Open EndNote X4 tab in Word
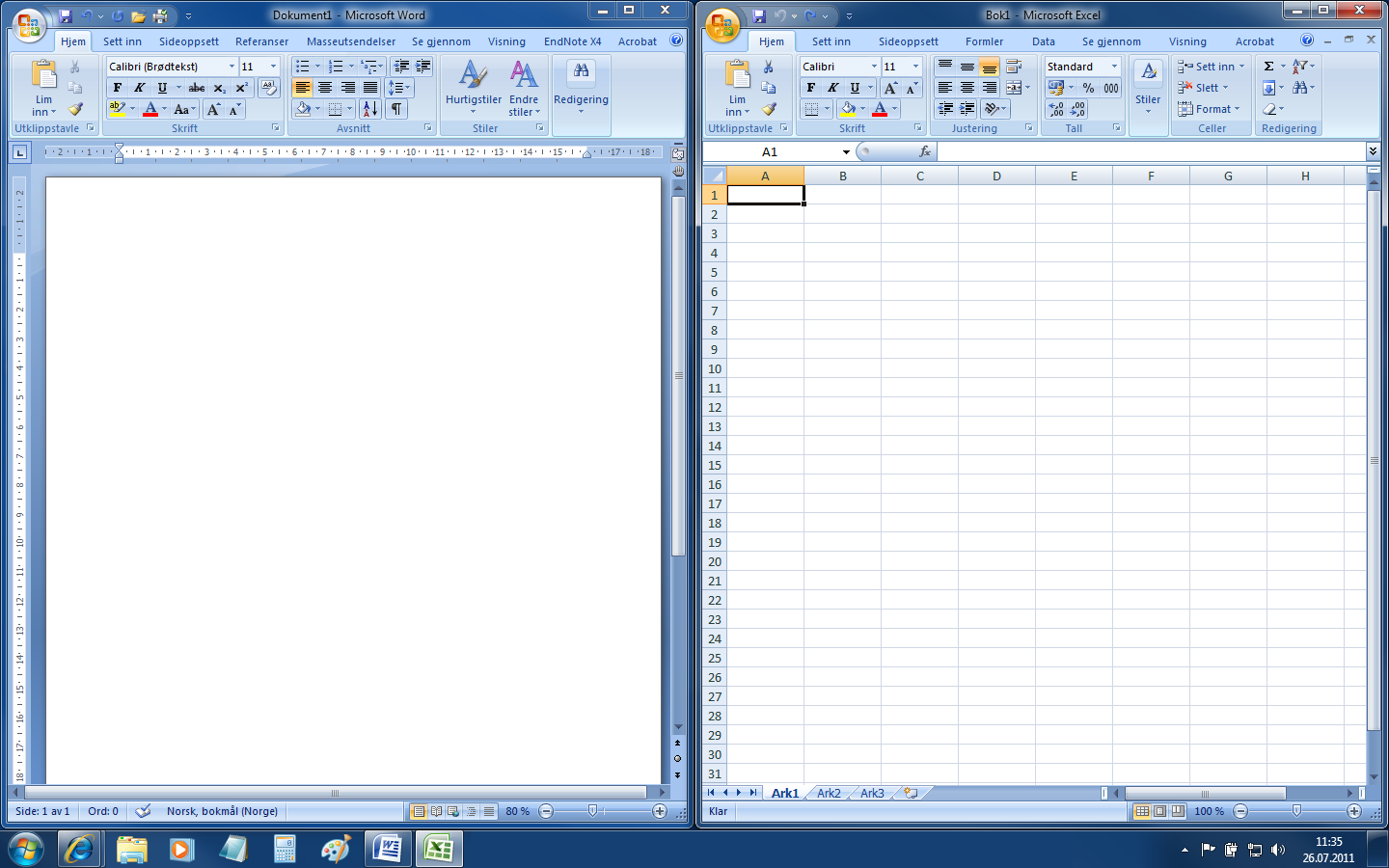The image size is (1389, 868). click(x=572, y=41)
